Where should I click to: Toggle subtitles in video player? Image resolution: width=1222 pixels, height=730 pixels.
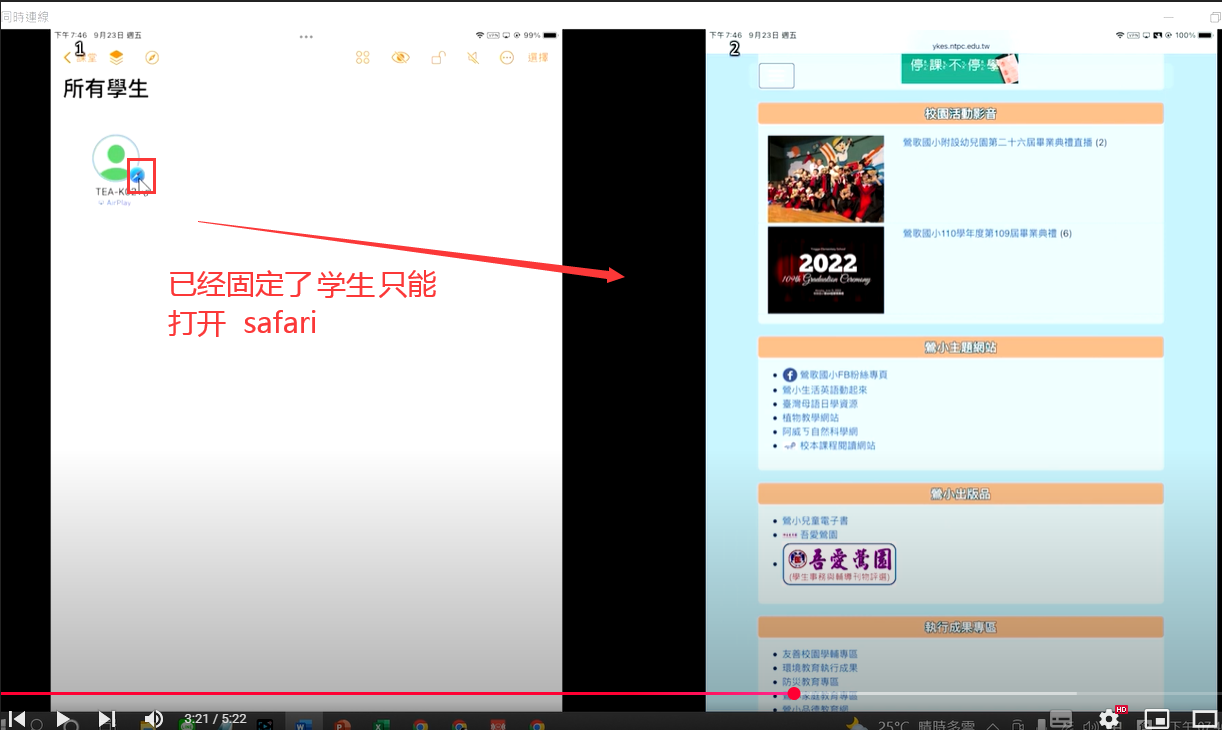1062,719
